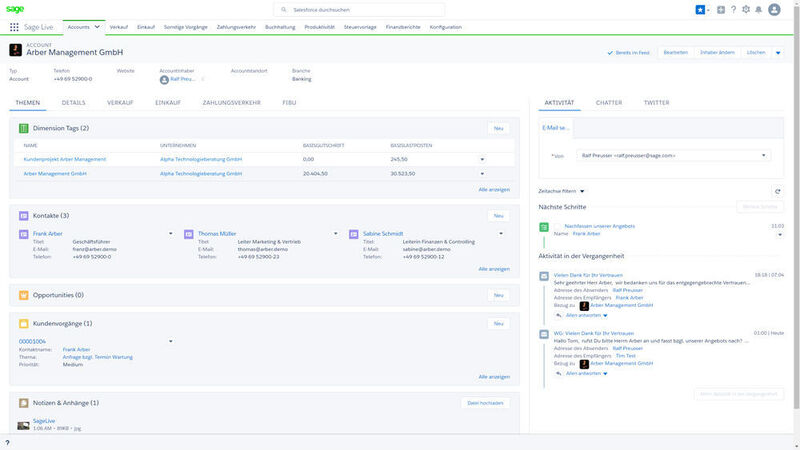Click the Löschen button

756,53
